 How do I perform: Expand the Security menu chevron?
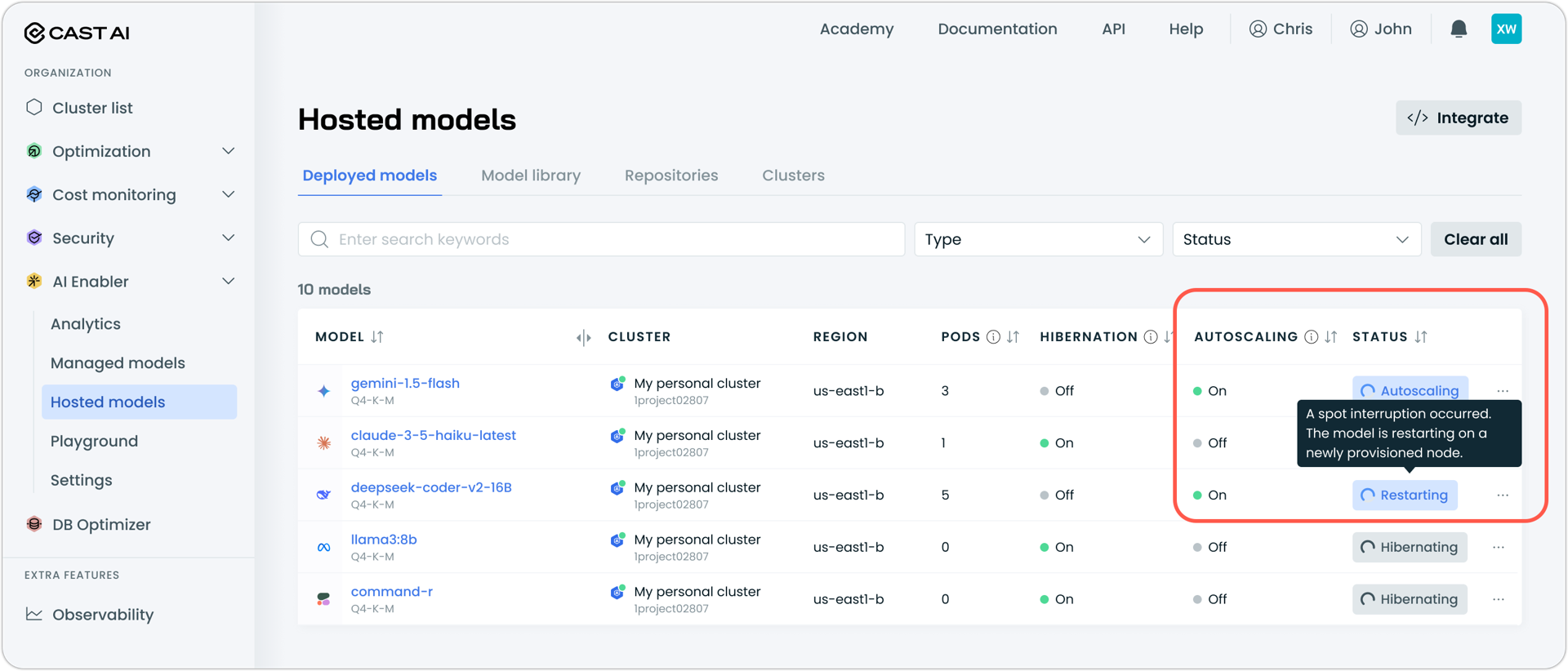click(229, 238)
